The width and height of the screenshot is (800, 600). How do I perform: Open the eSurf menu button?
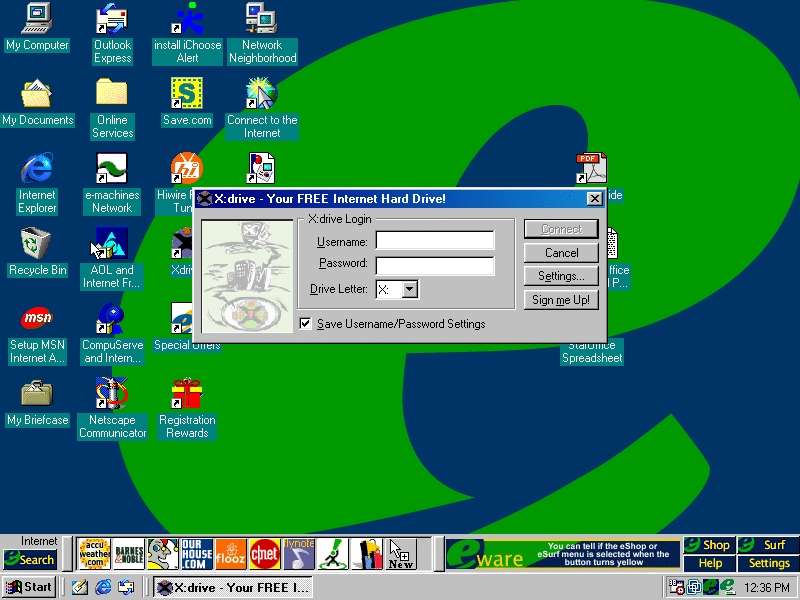(x=768, y=545)
